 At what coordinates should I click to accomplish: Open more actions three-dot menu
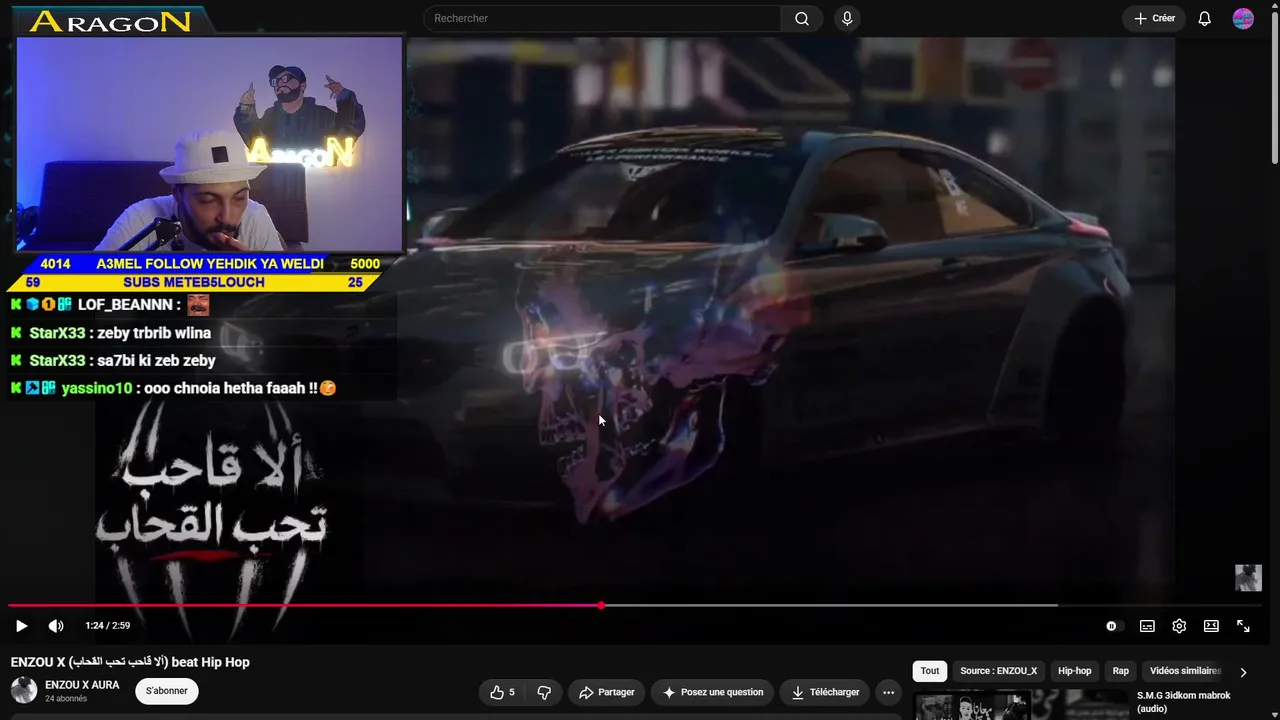click(888, 692)
